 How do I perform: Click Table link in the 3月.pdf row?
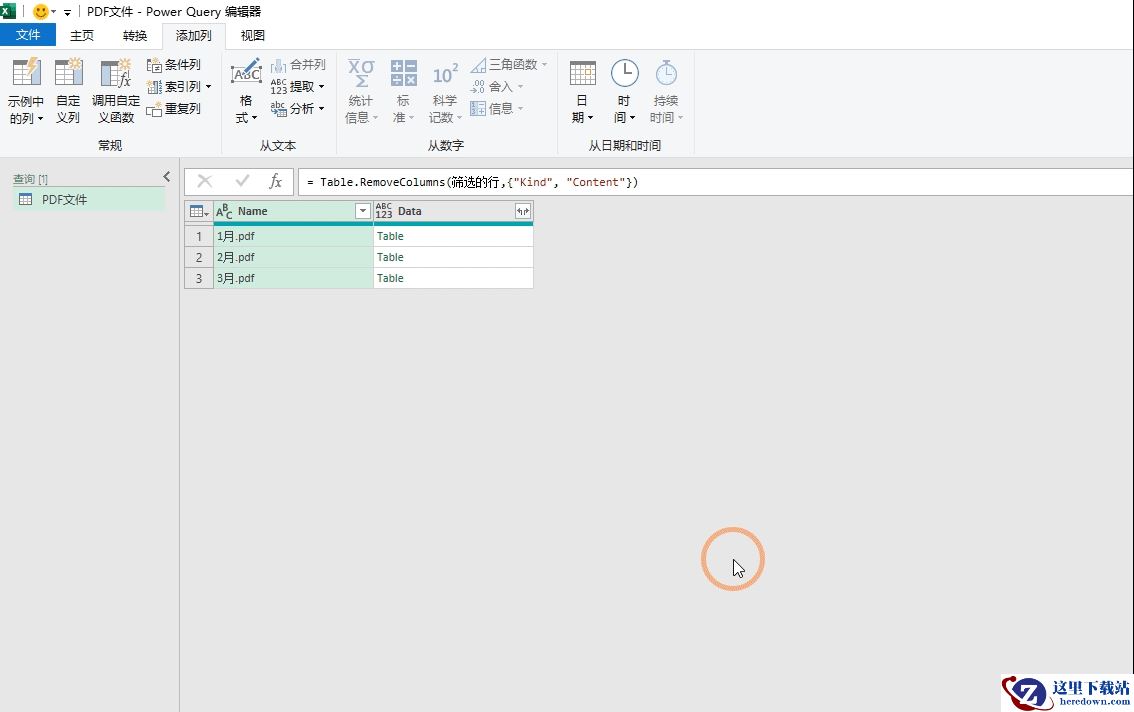coord(390,278)
